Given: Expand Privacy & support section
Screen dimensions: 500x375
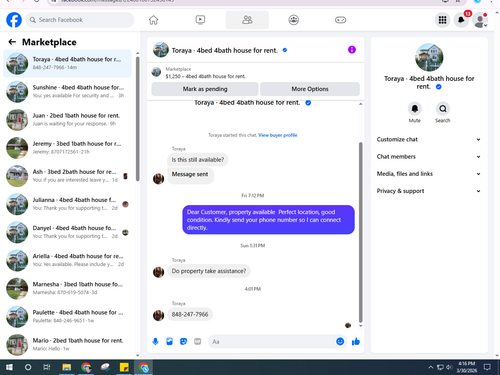Looking at the screenshot, I should point(429,191).
